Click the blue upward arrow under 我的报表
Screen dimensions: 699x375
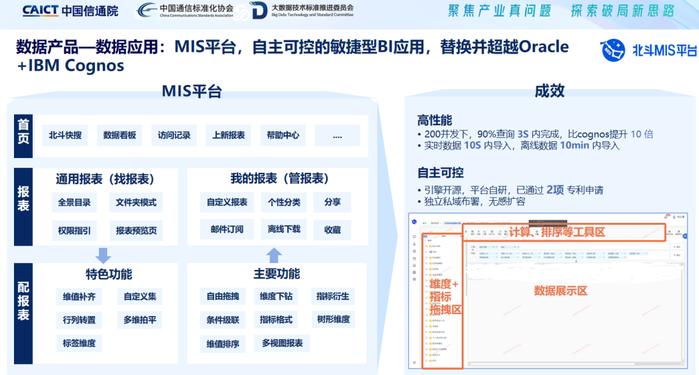point(274,255)
